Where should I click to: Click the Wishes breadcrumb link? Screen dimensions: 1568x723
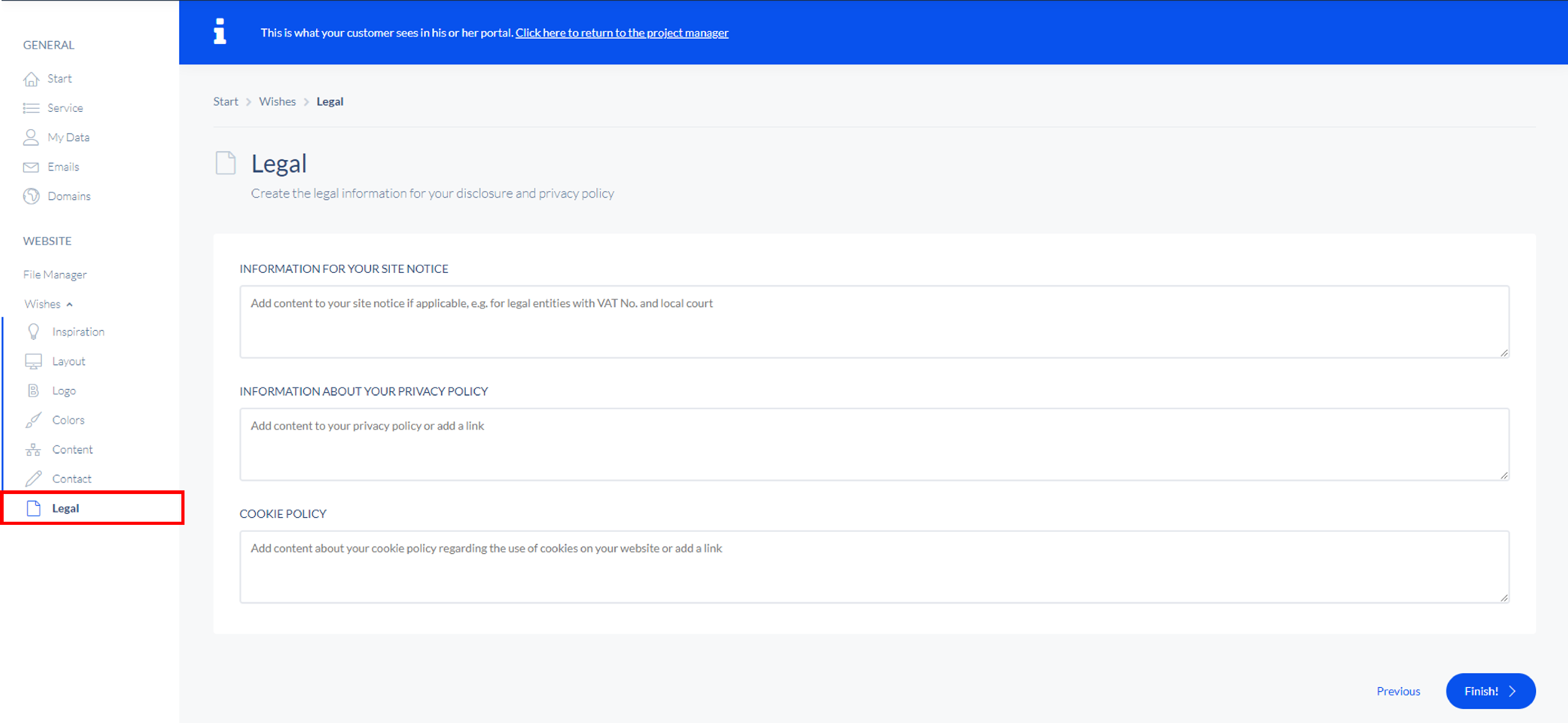coord(277,101)
